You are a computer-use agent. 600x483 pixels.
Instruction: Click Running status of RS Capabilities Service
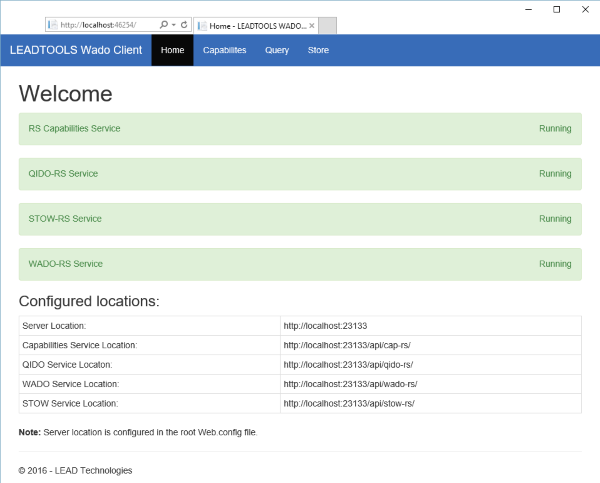click(555, 129)
